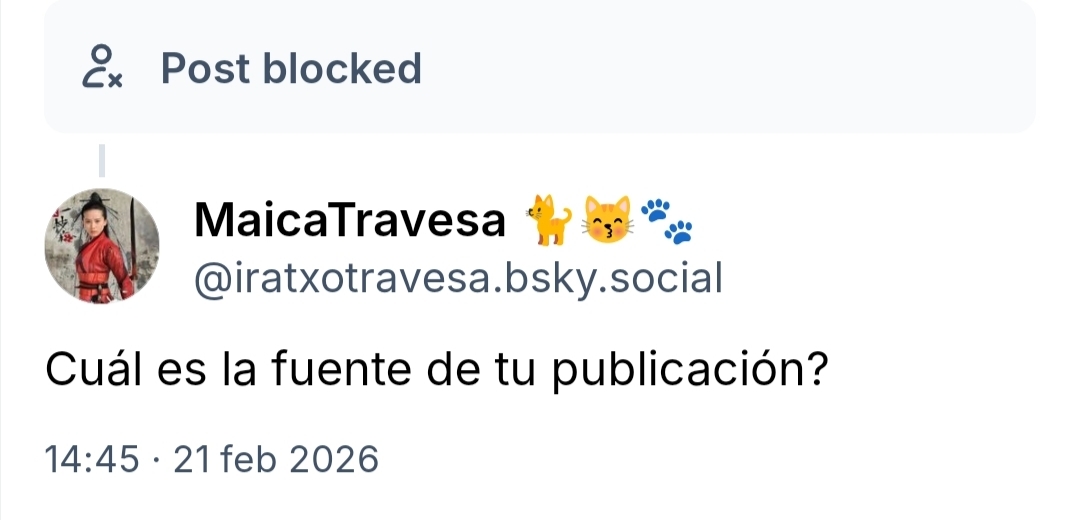Click the MaicaTravesa display name
Image resolution: width=1080 pixels, height=520 pixels.
tap(350, 220)
